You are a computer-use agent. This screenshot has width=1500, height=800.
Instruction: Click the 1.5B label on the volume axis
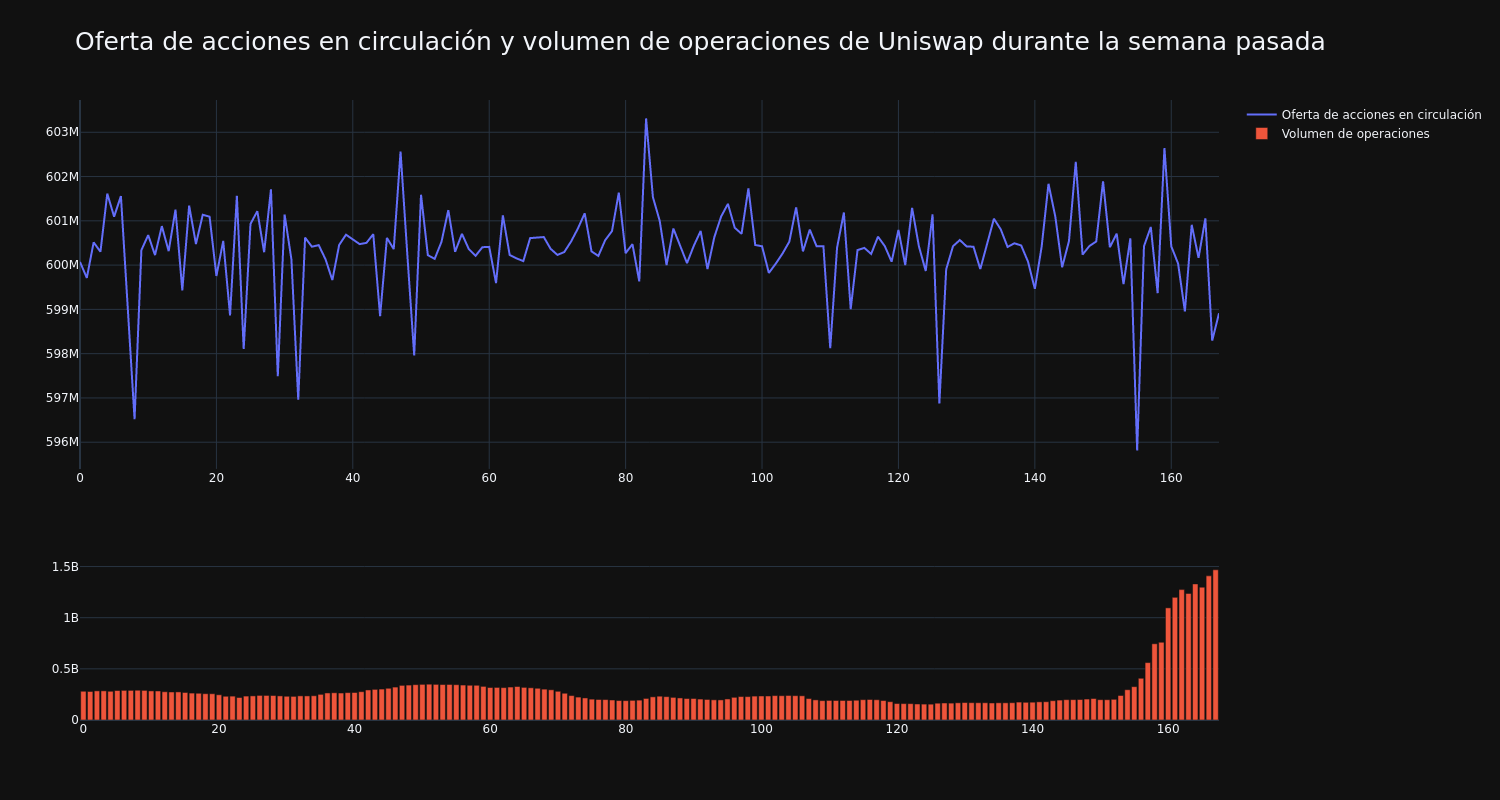pyautogui.click(x=64, y=567)
